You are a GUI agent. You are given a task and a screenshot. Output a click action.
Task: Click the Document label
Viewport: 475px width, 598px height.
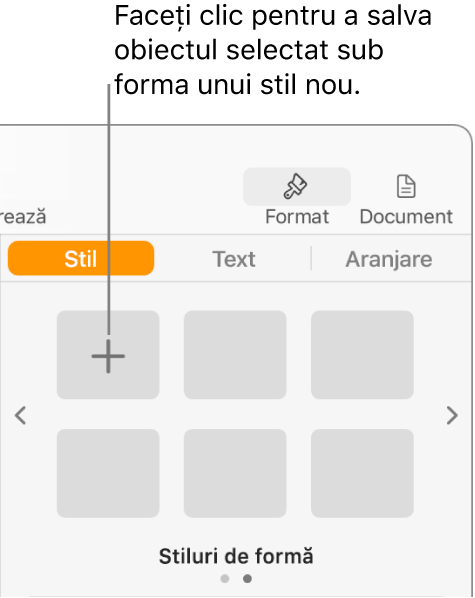pos(406,217)
